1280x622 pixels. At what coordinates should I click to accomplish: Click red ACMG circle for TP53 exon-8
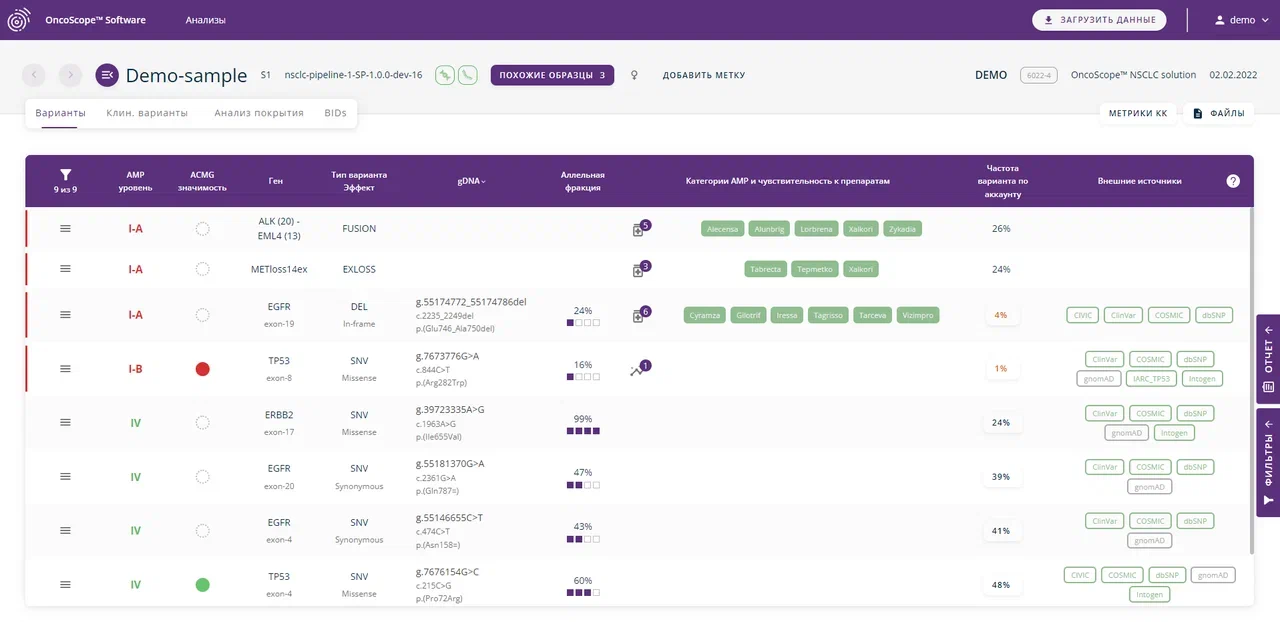click(203, 369)
